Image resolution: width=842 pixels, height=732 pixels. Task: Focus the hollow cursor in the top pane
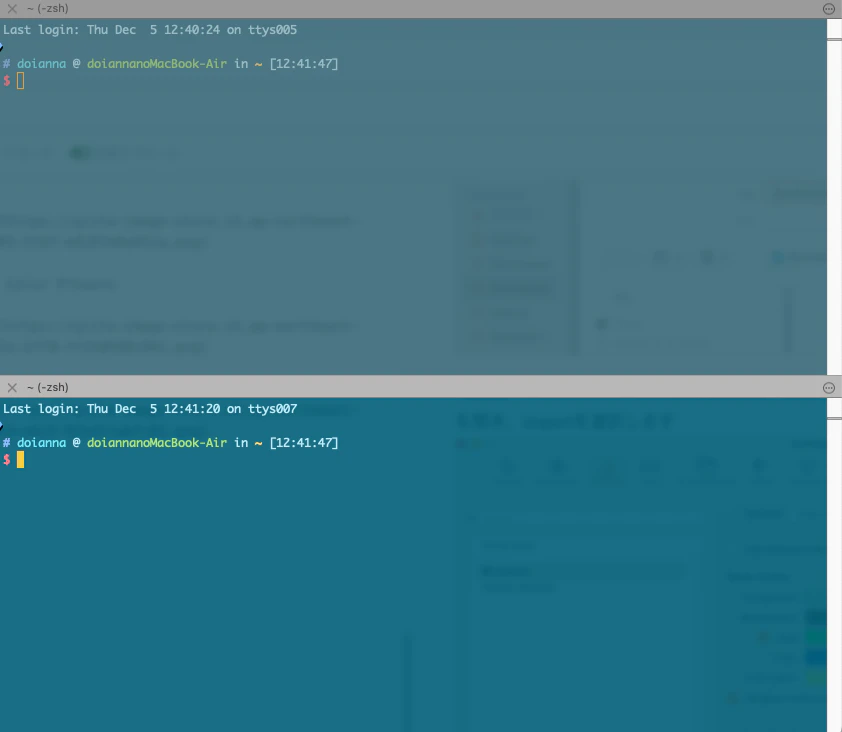pyautogui.click(x=20, y=81)
